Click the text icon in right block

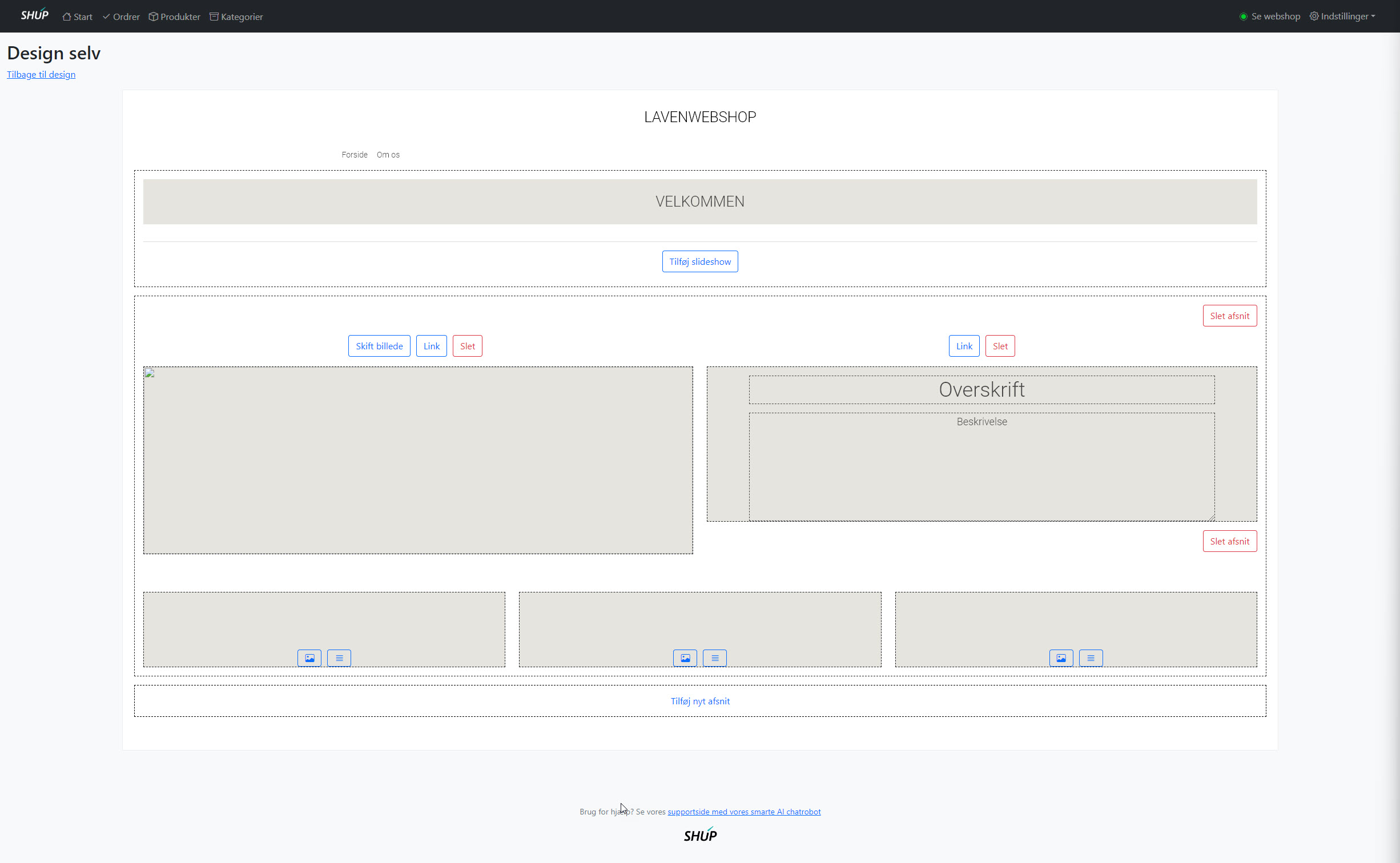coord(1091,658)
